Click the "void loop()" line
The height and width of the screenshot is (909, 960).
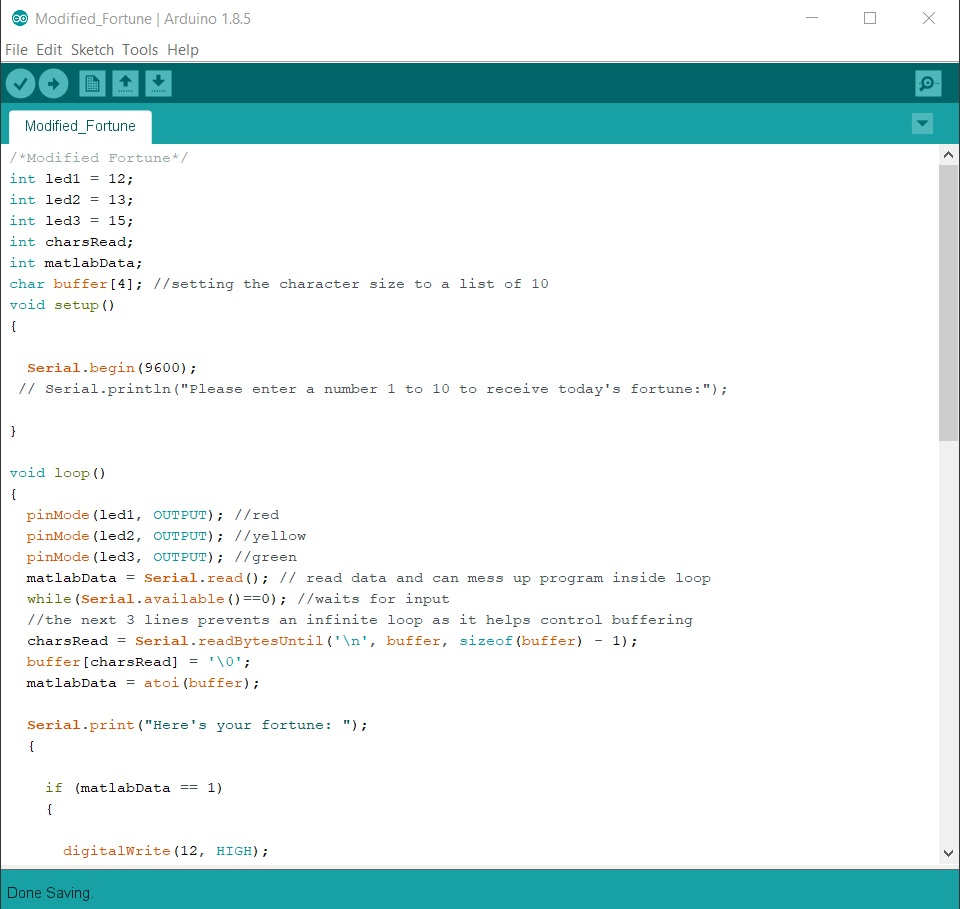pyautogui.click(x=58, y=473)
